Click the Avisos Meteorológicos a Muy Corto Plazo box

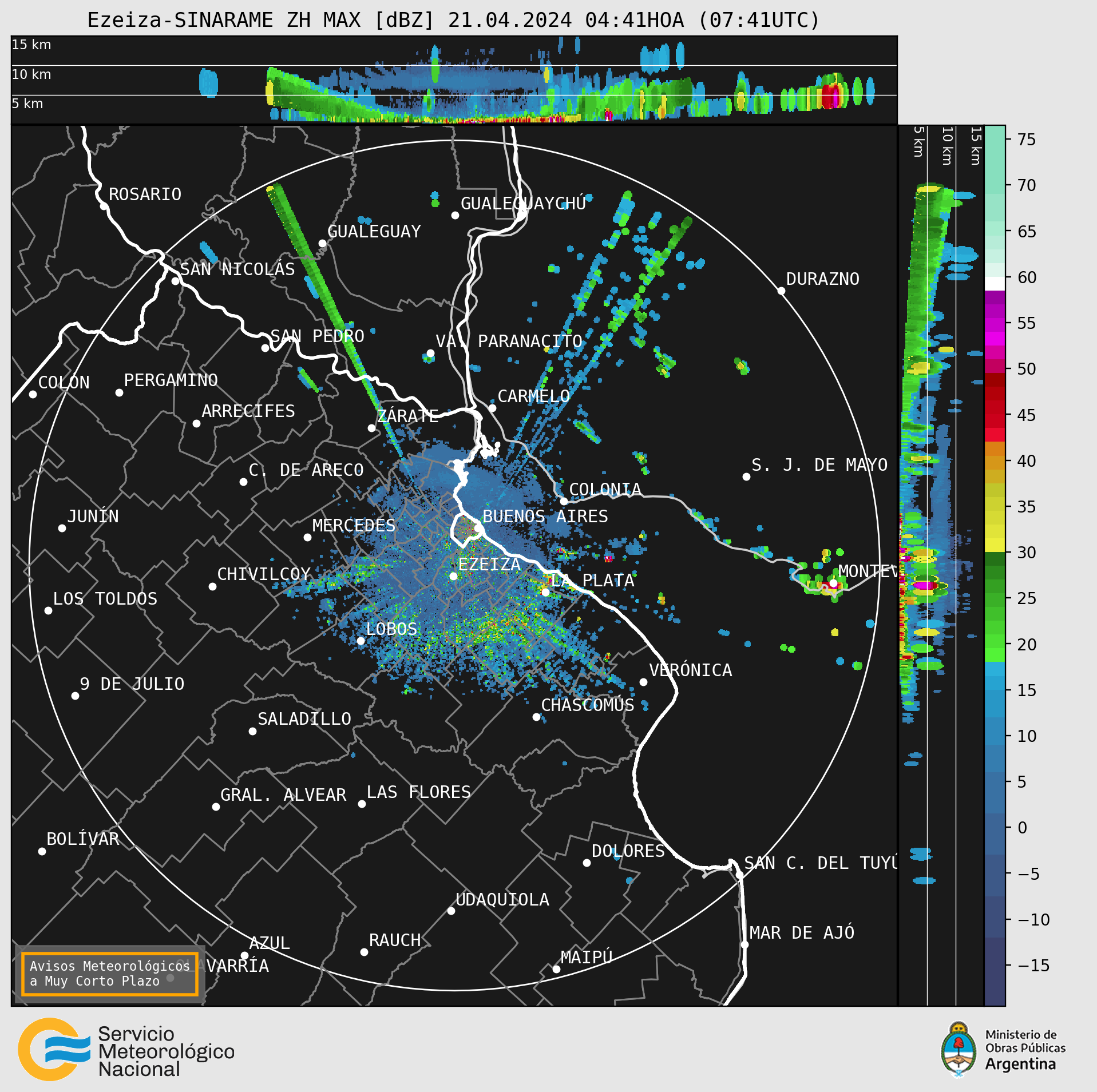tap(109, 974)
